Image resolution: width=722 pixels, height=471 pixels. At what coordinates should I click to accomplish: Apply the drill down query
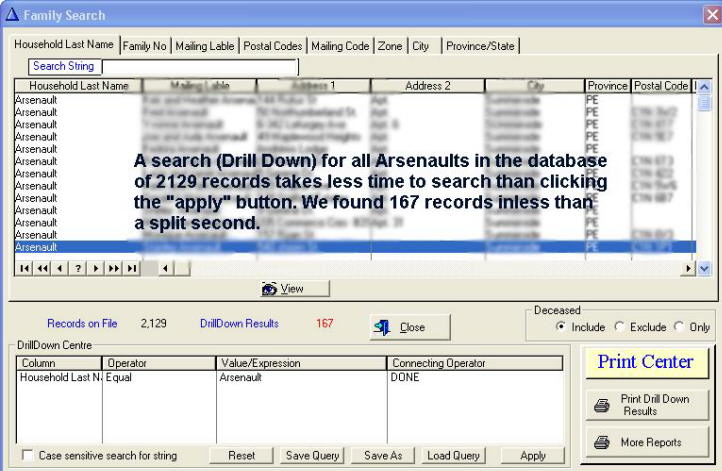(533, 455)
